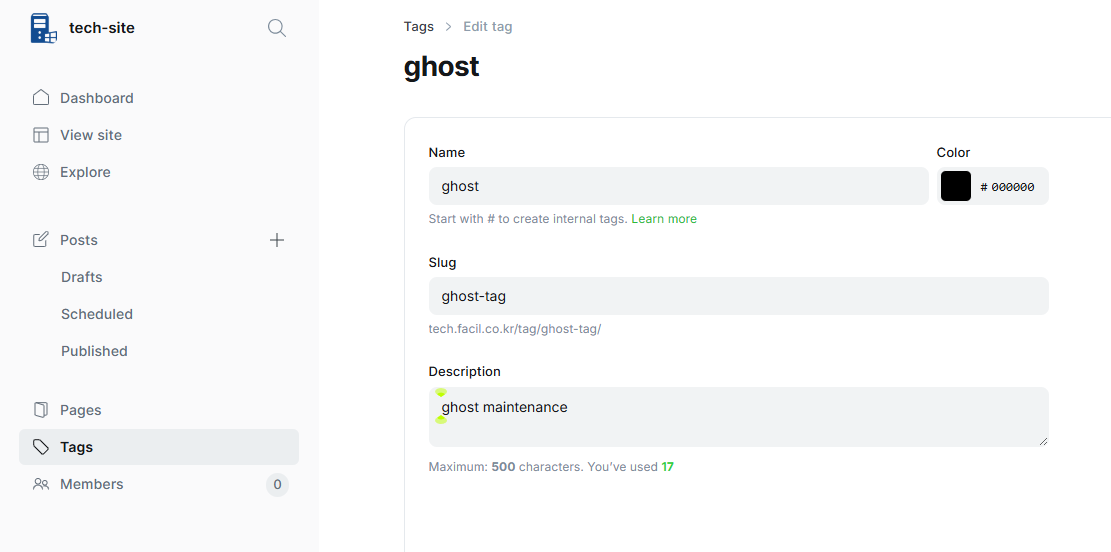This screenshot has height=552, width=1111.
Task: Click the Posts pencil icon
Action: click(41, 240)
